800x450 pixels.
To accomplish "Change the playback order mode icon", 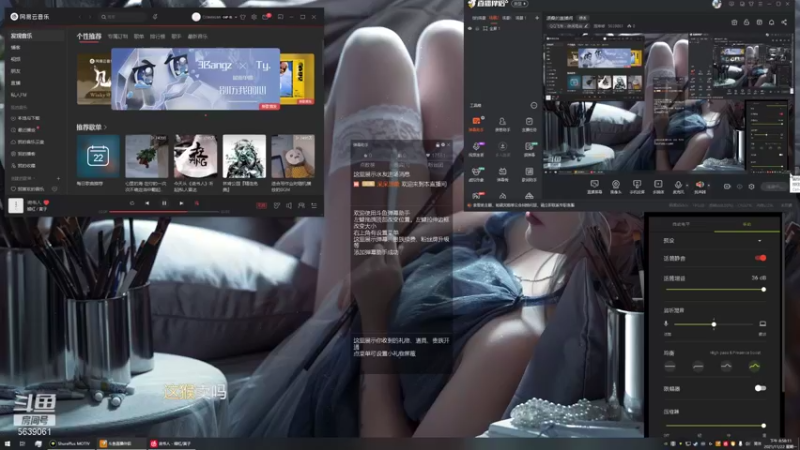I will click(132, 203).
